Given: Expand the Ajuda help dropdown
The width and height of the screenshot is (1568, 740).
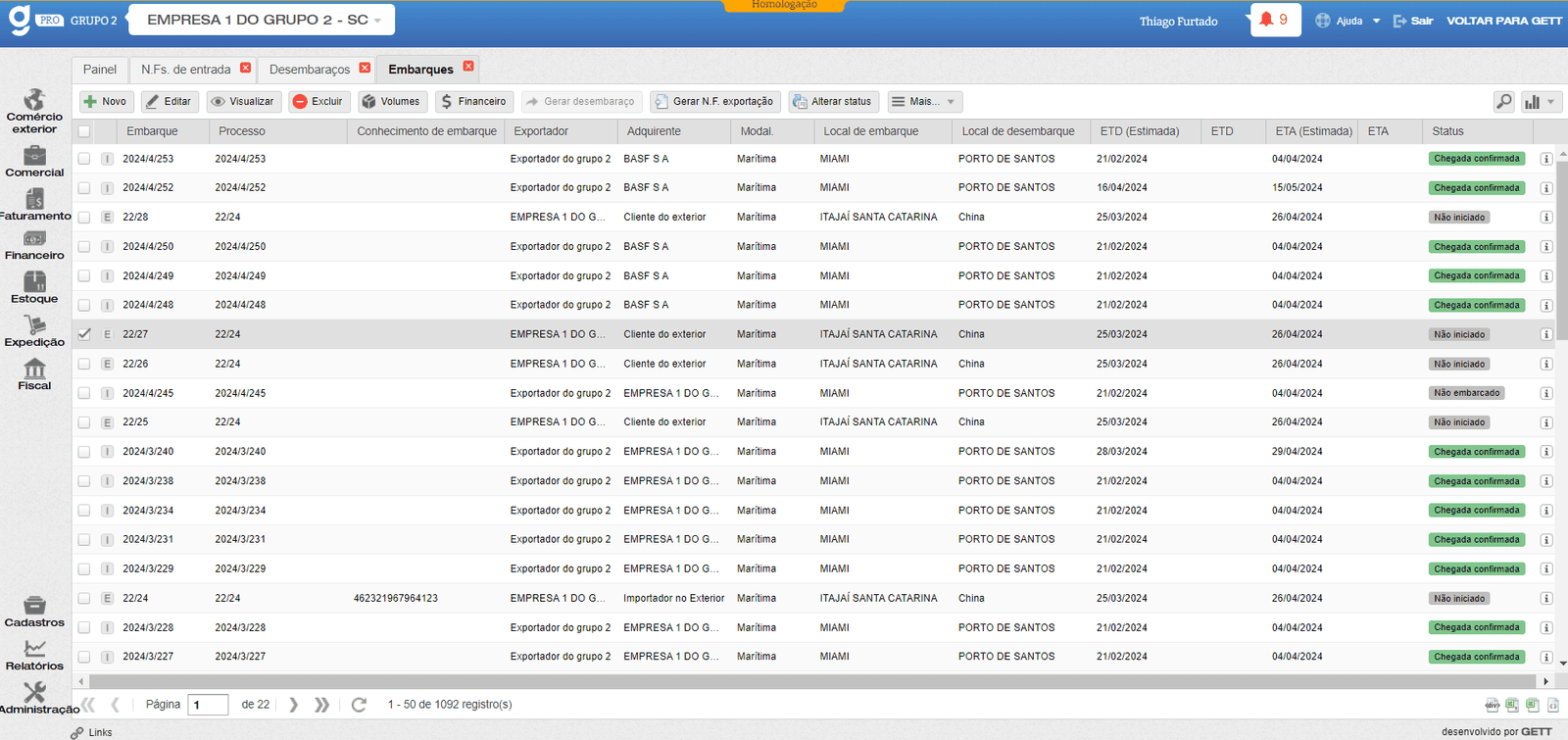Looking at the screenshot, I should coord(1349,21).
